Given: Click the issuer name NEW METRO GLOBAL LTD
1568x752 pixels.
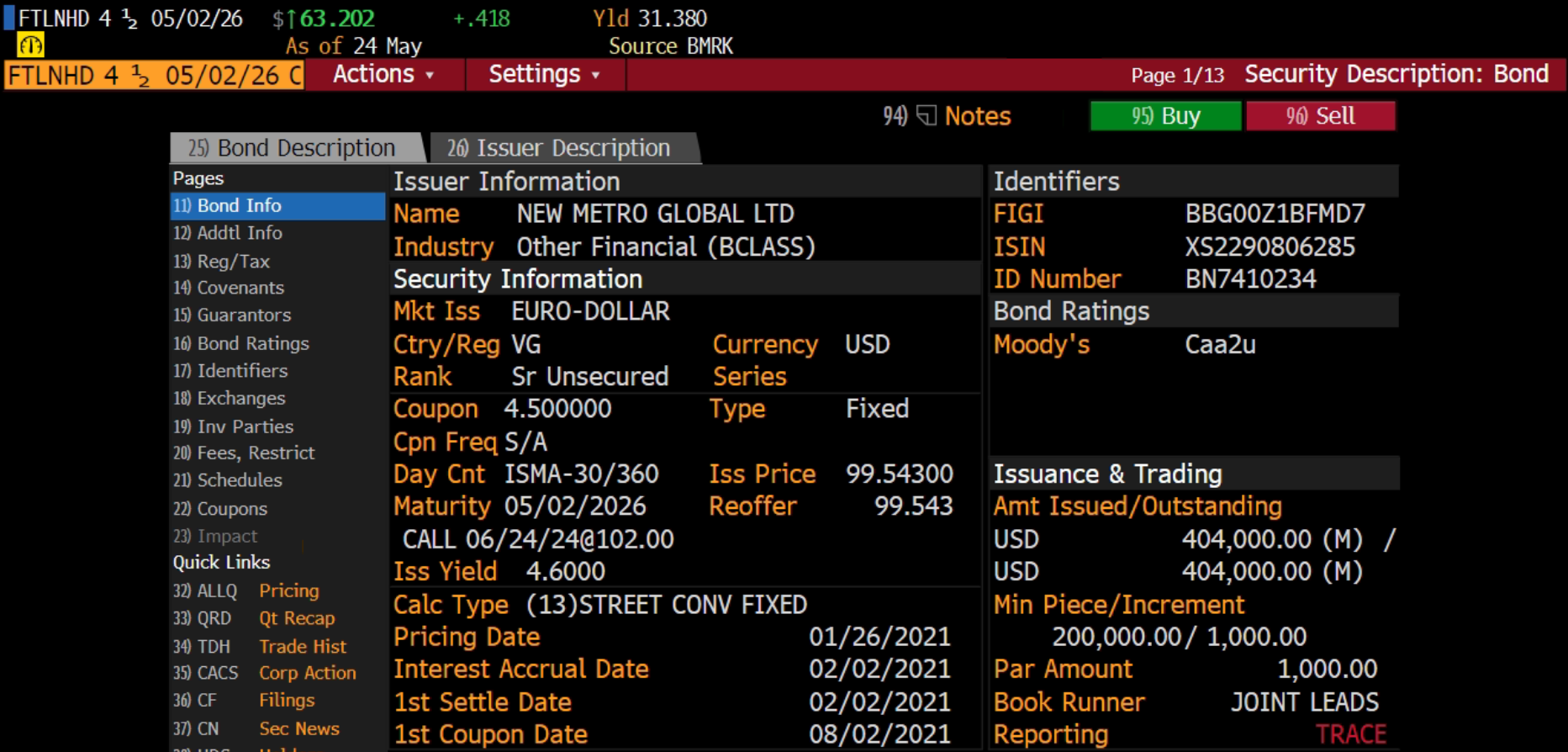Looking at the screenshot, I should (x=655, y=214).
